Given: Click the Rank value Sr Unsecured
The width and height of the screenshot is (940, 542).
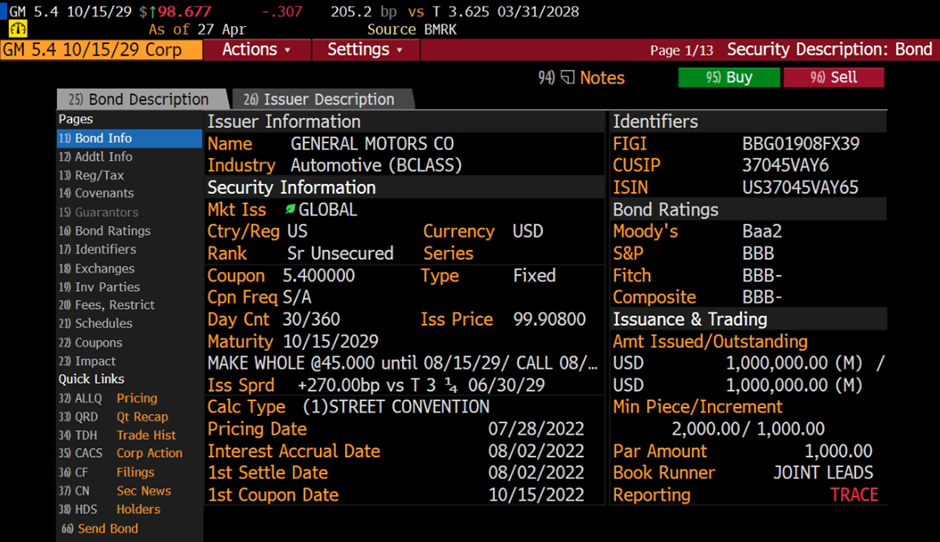Looking at the screenshot, I should pos(340,253).
